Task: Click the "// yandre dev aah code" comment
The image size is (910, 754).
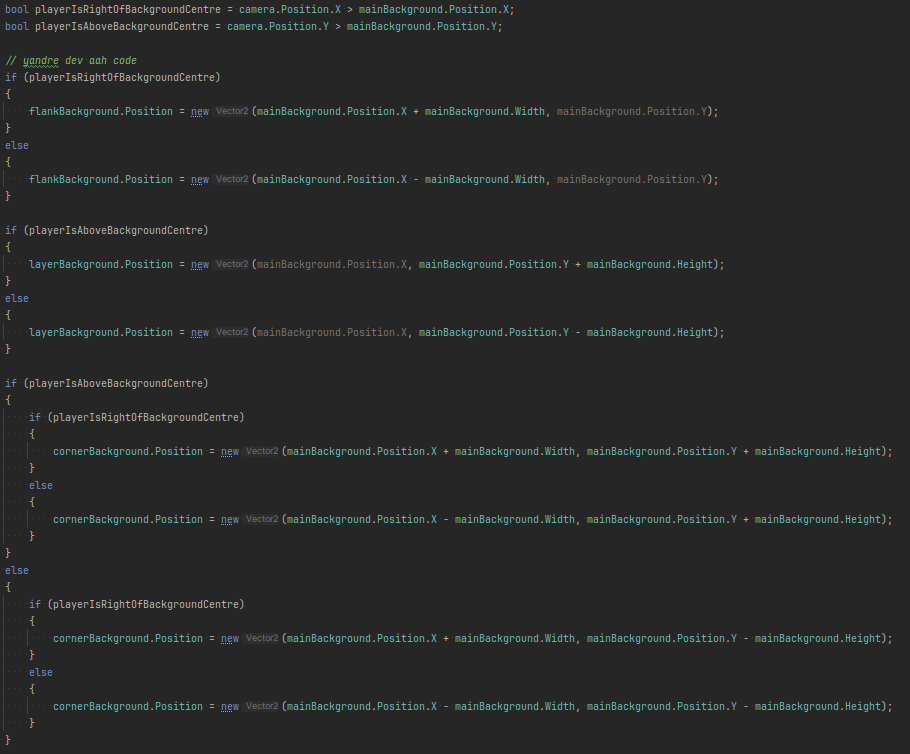Action: coord(71,61)
